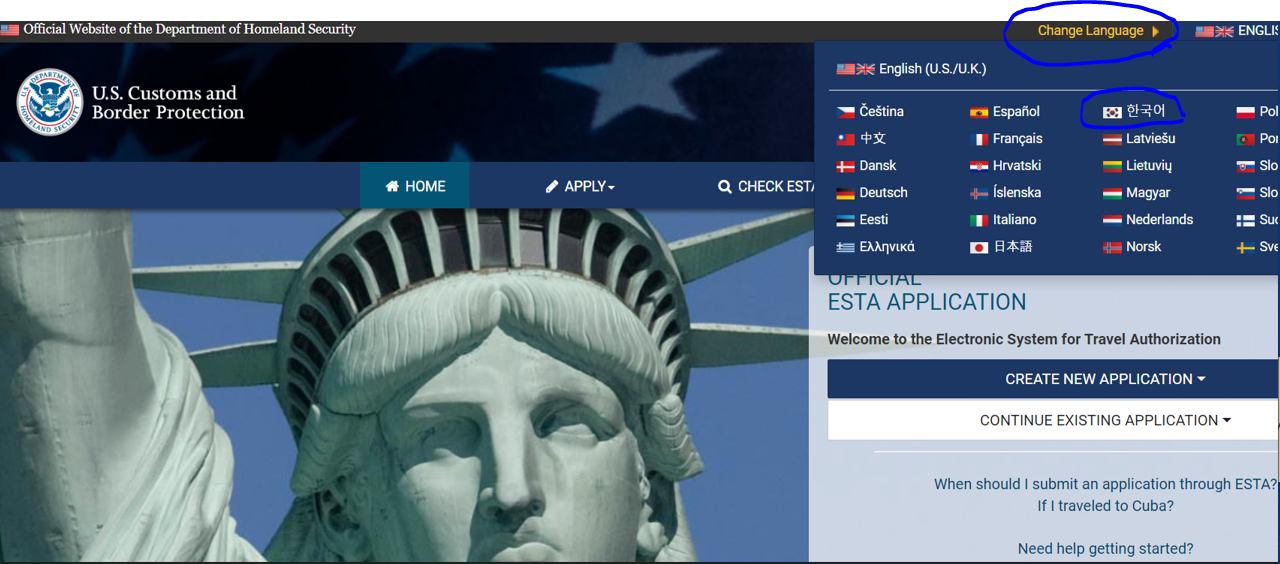Screen dimensions: 1280x564
Task: Click the Latvian flag icon beside Latviešu
Action: pos(1112,139)
